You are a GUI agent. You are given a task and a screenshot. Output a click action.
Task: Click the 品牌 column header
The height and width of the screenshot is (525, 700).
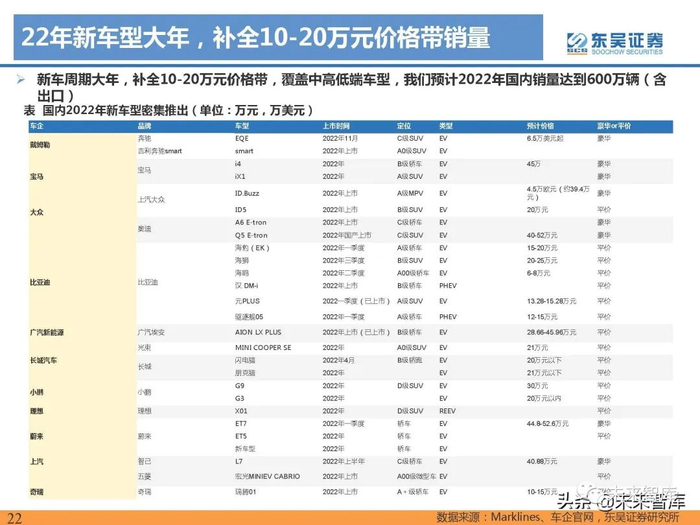[x=145, y=126]
